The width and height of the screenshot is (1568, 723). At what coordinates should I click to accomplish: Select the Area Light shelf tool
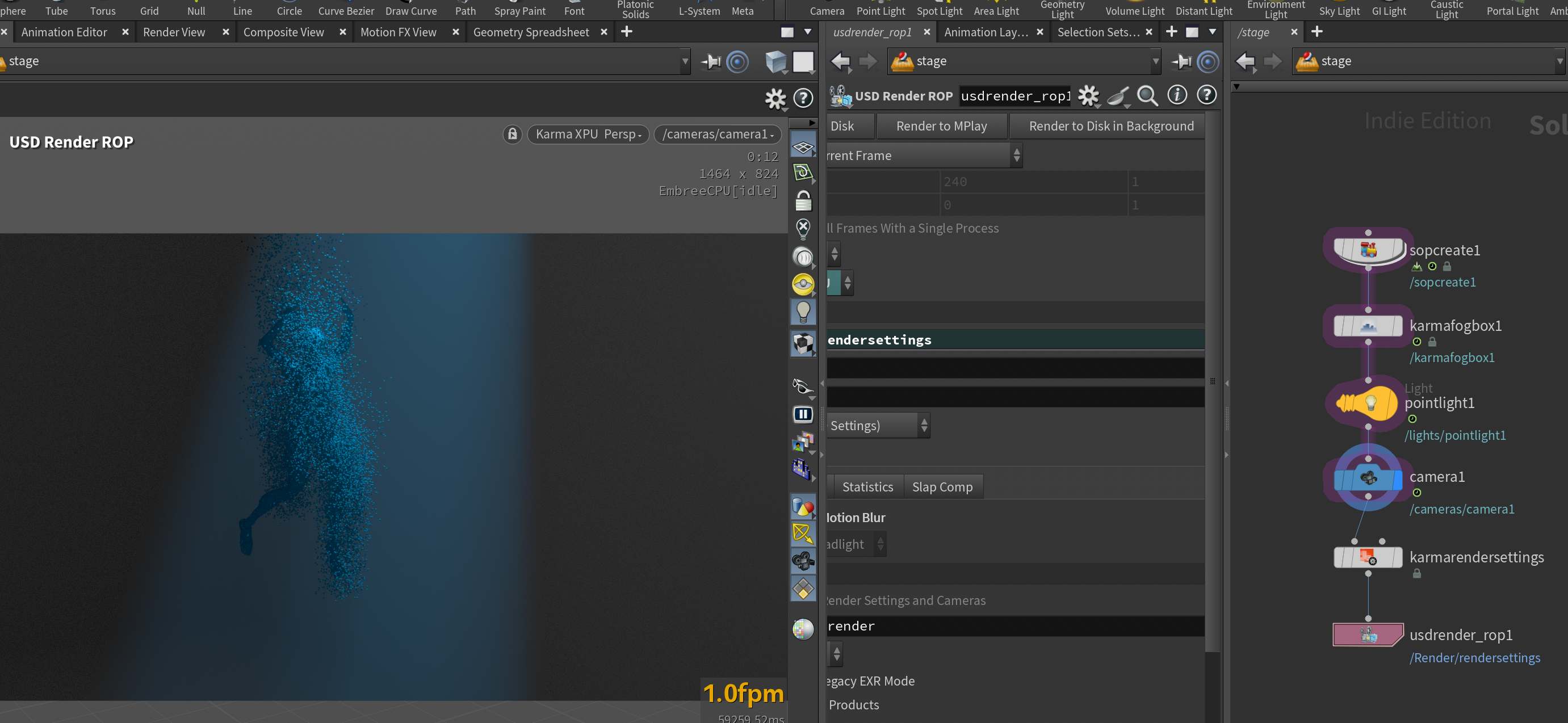click(x=996, y=10)
